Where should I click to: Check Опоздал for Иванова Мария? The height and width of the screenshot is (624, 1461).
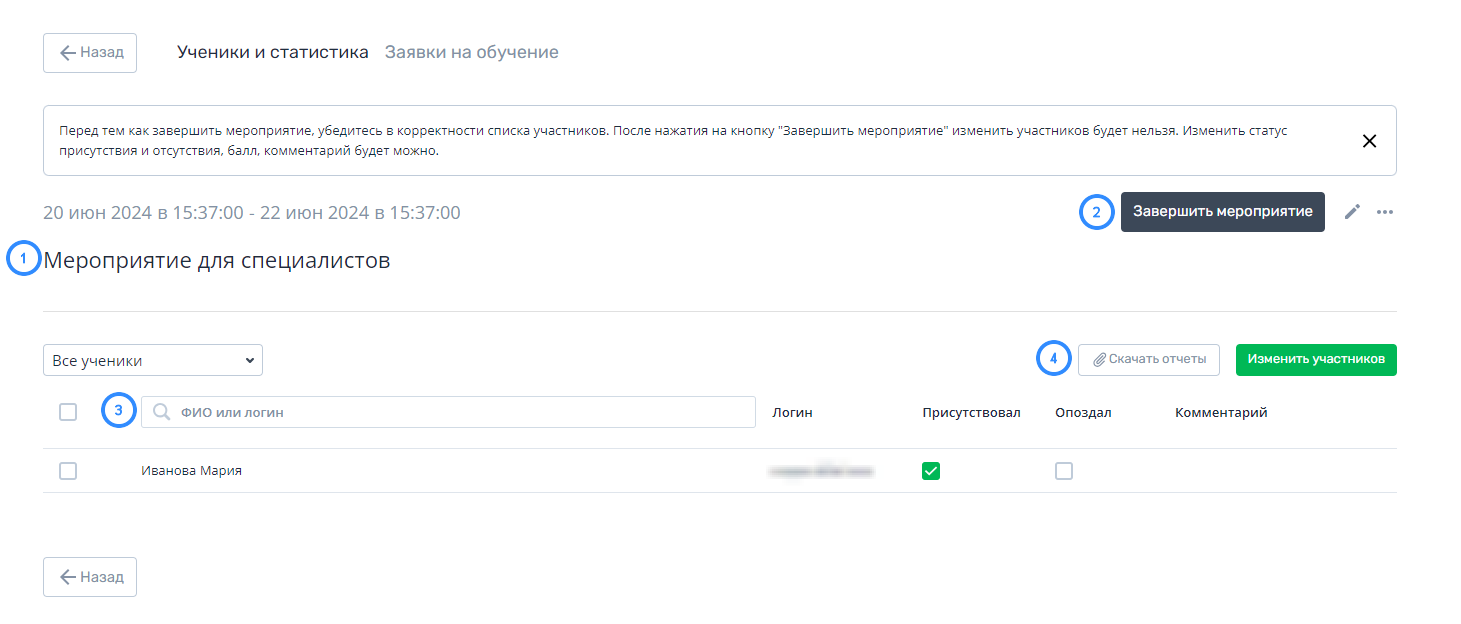pos(1064,471)
